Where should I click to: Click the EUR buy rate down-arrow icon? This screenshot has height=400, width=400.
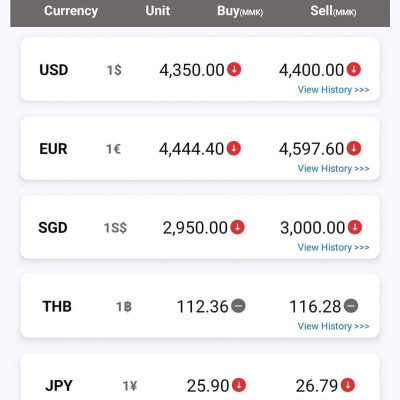pyautogui.click(x=234, y=148)
